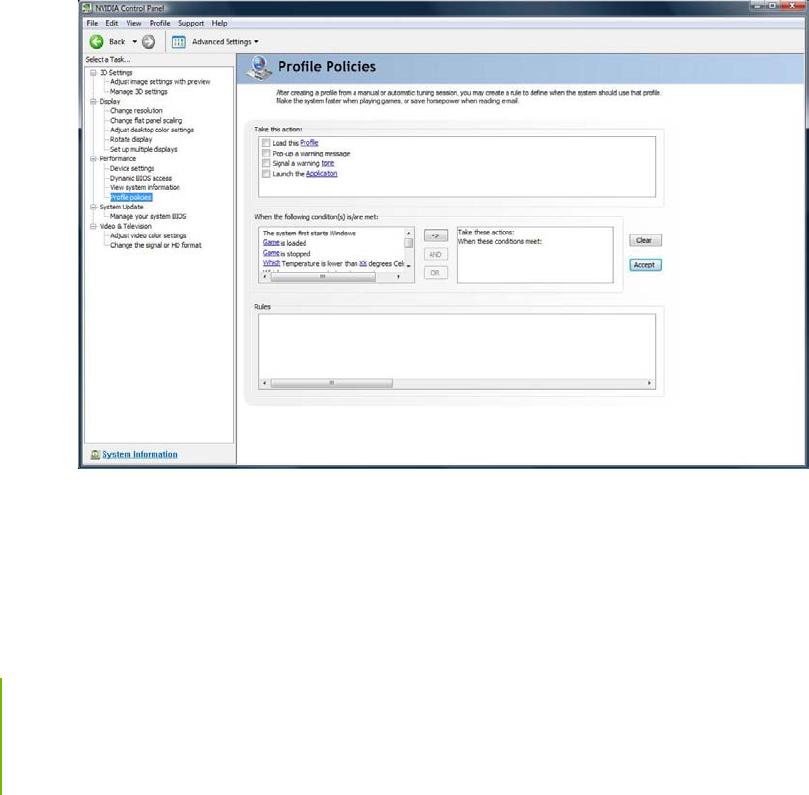The width and height of the screenshot is (809, 795).
Task: Collapse the Performance tree node
Action: pos(93,159)
